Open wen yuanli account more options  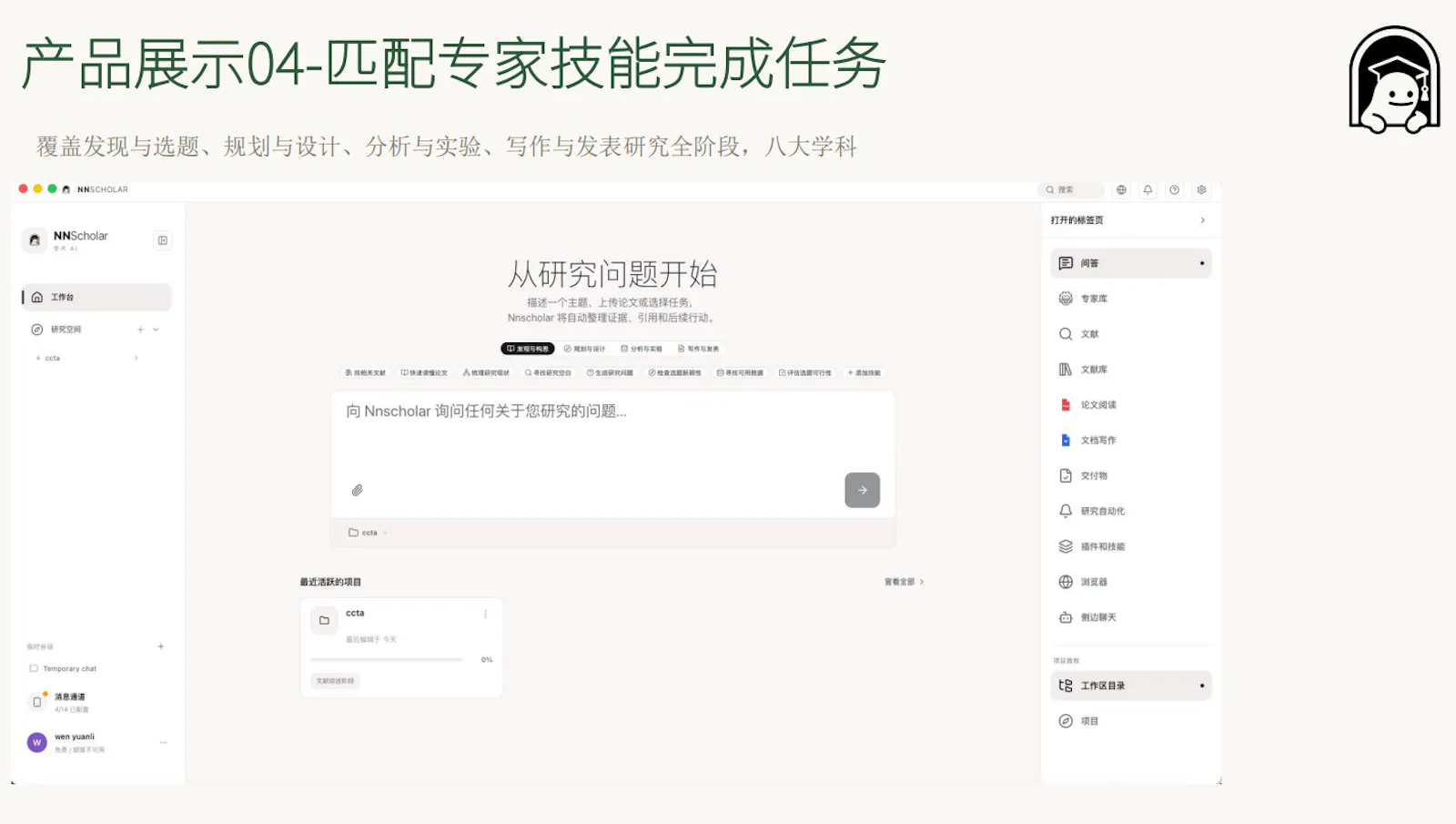pos(164,743)
